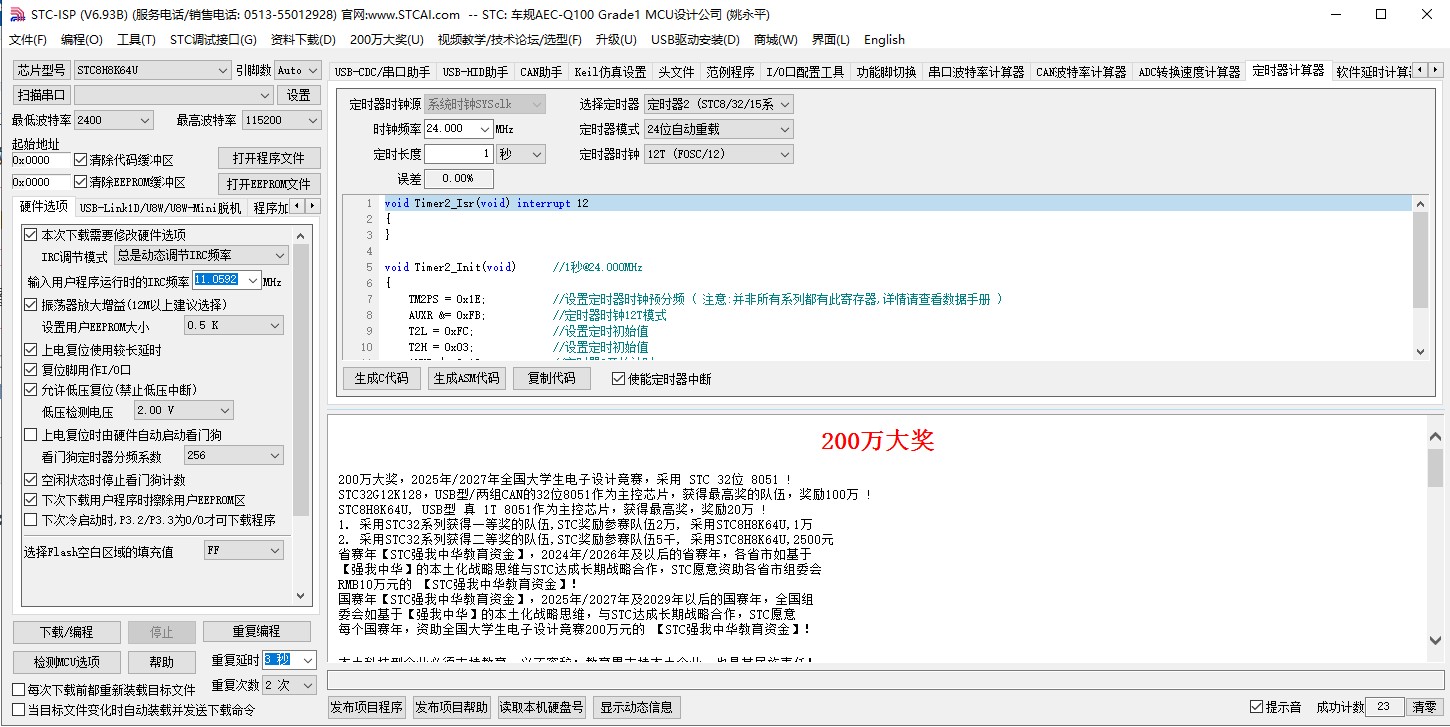This screenshot has height=727, width=1450.
Task: Open 文件(F) menu
Action: pyautogui.click(x=28, y=40)
